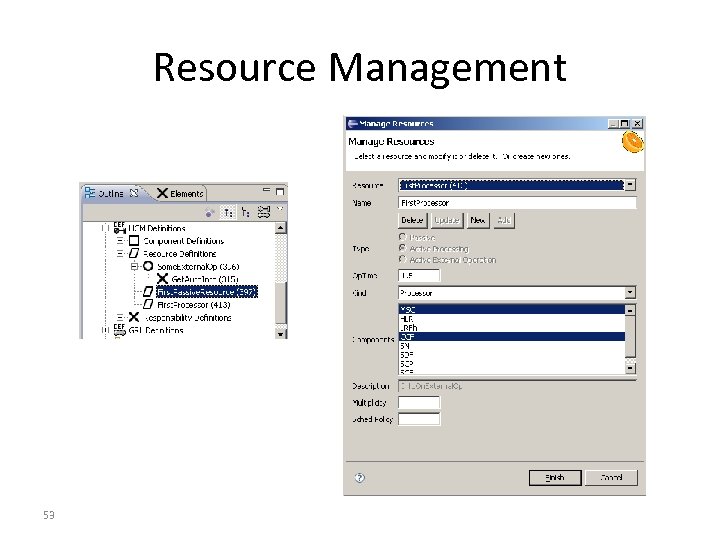Image resolution: width=720 pixels, height=540 pixels.
Task: Click the Multiplicity input field
Action: click(419, 402)
